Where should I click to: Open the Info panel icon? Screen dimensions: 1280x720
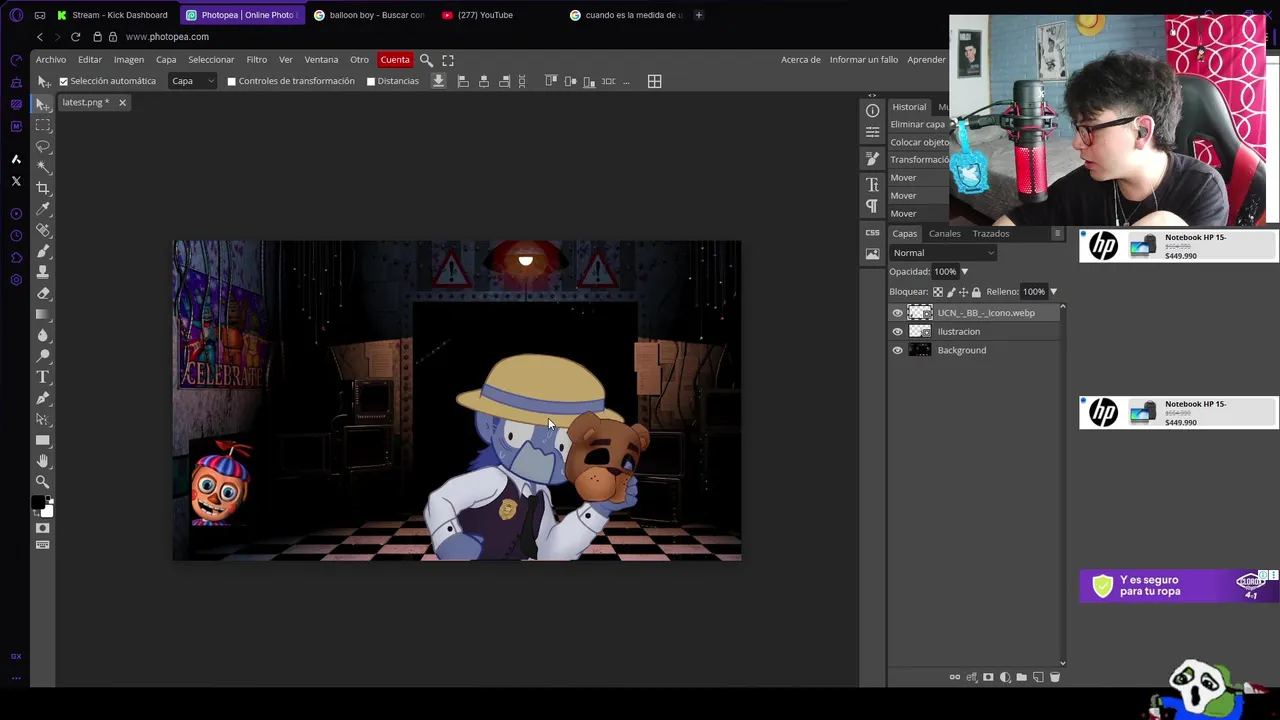(872, 111)
